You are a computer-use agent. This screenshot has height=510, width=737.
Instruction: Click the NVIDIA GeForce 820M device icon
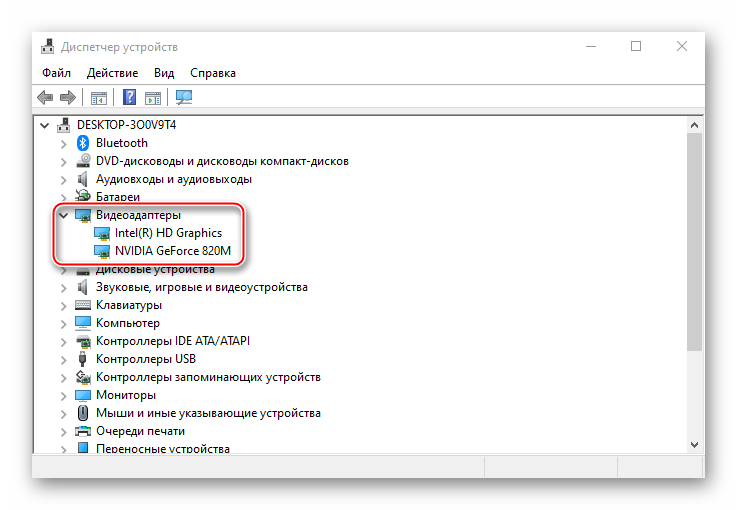point(102,251)
